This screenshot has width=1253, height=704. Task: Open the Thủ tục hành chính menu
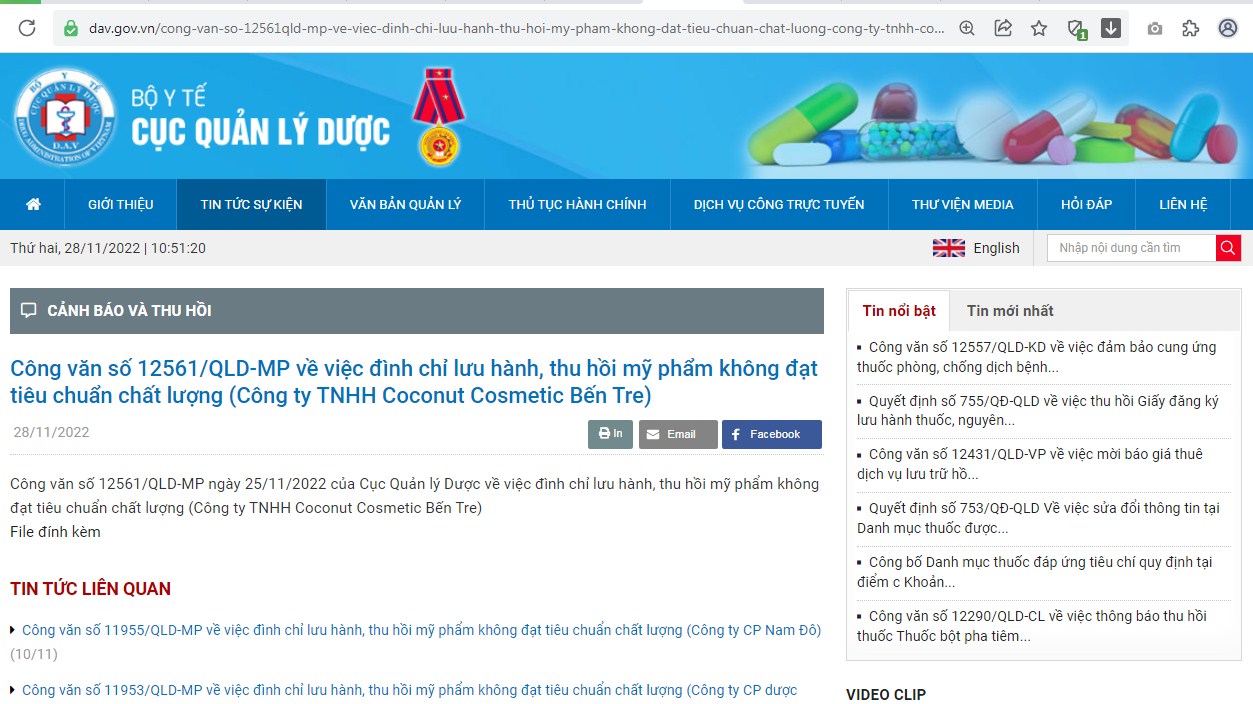(577, 204)
